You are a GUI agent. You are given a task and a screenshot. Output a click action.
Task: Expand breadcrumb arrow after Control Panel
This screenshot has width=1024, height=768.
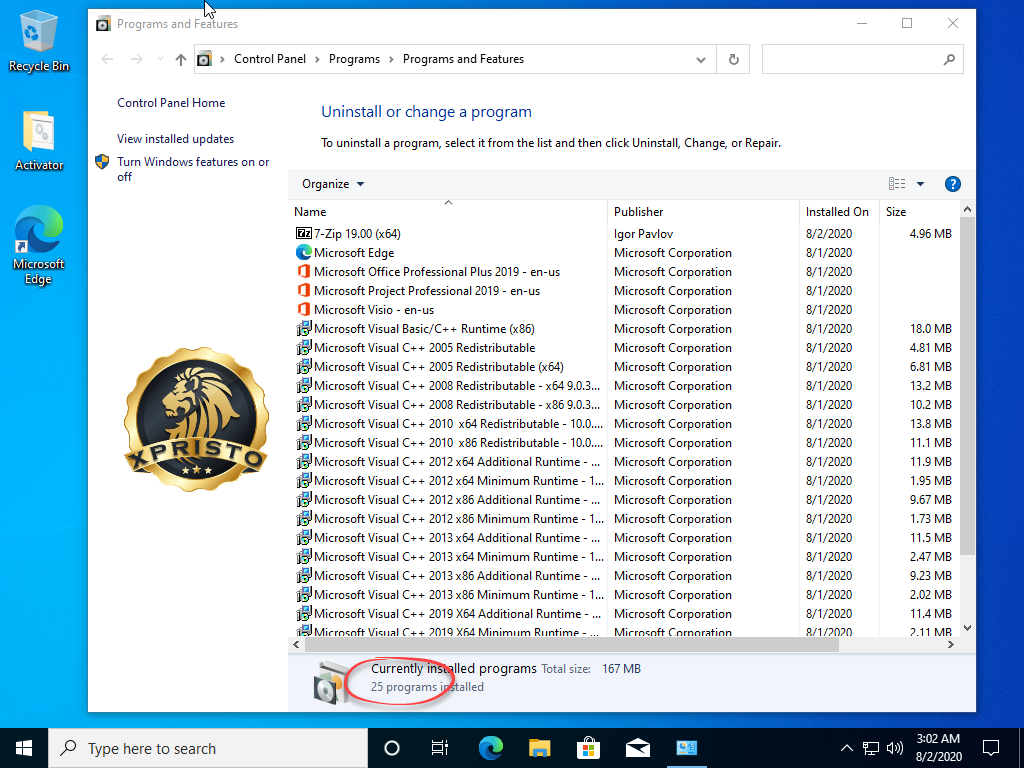pyautogui.click(x=317, y=59)
